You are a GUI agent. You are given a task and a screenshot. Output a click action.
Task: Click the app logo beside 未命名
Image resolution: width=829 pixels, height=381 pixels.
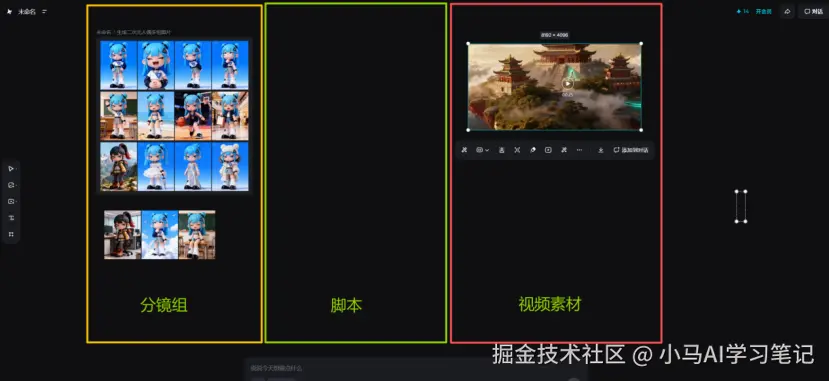pos(9,12)
